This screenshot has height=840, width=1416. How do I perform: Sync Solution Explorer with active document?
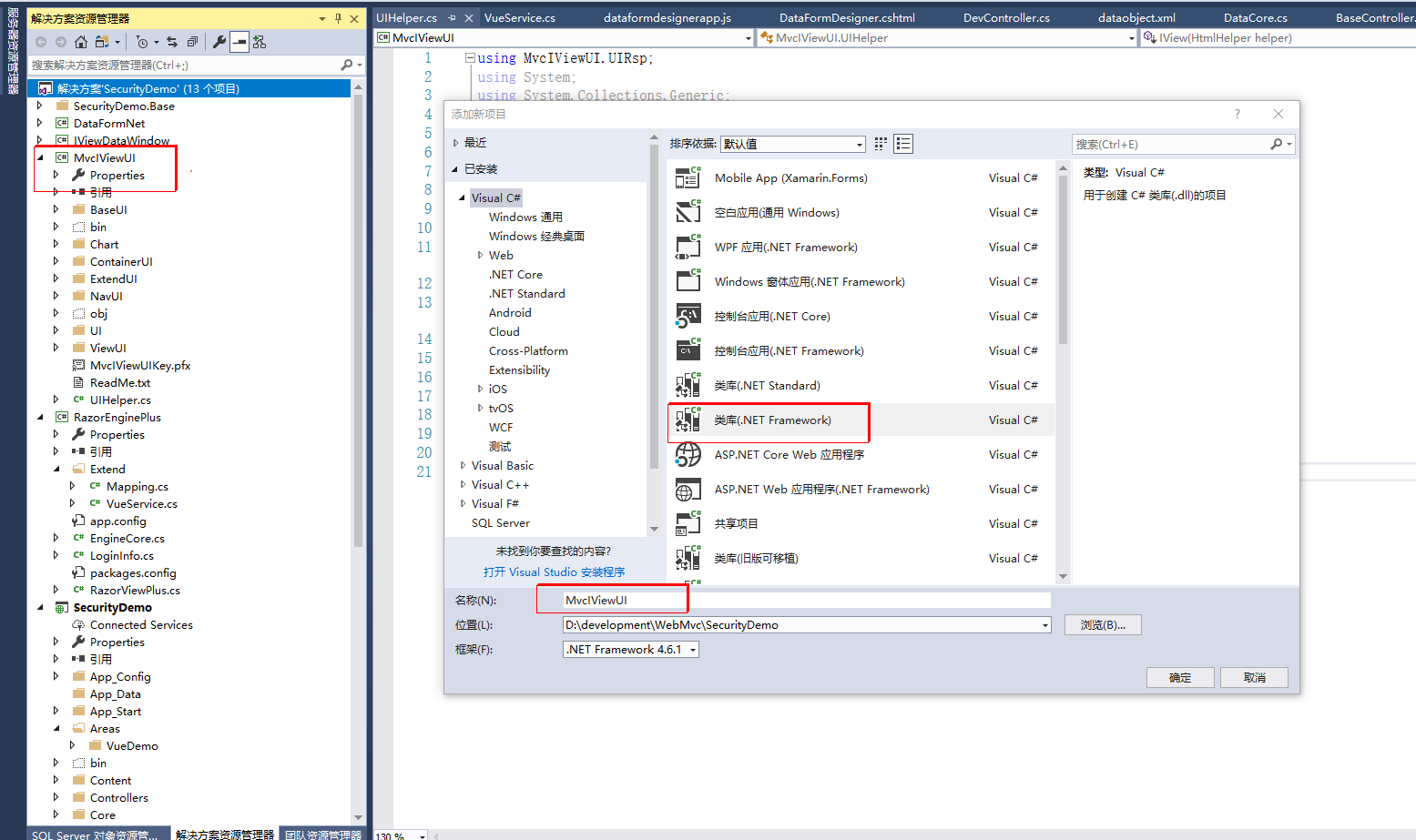click(x=172, y=41)
